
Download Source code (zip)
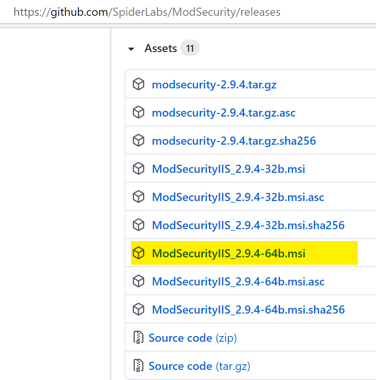coord(193,338)
